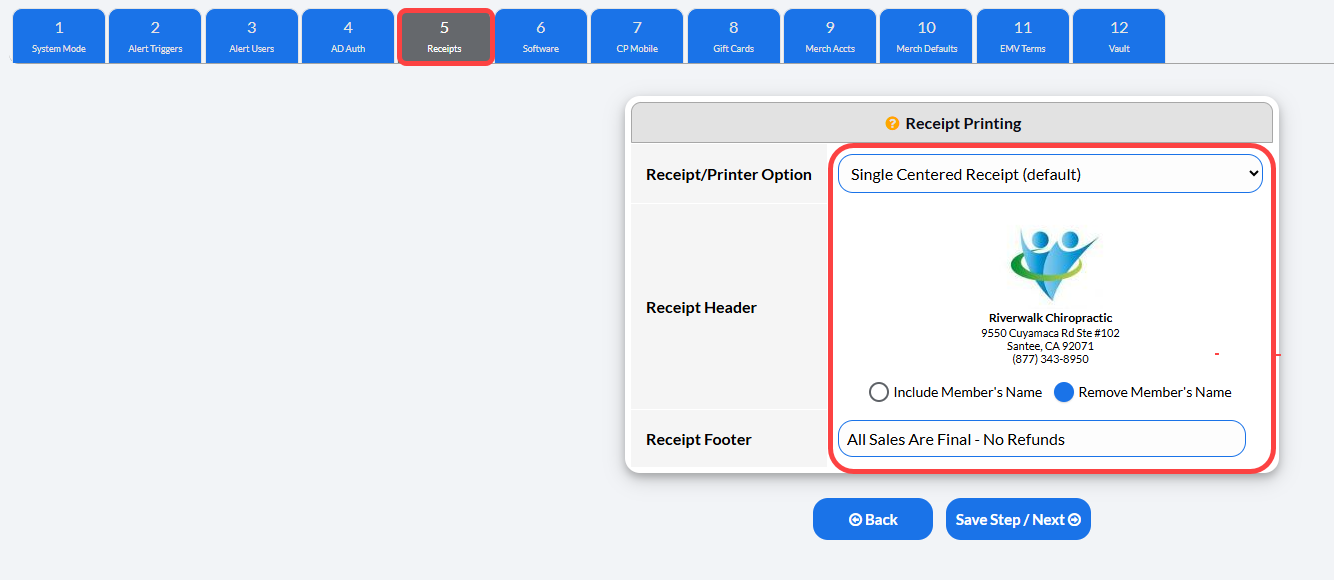Select Include Member's Name radio button

click(x=879, y=392)
